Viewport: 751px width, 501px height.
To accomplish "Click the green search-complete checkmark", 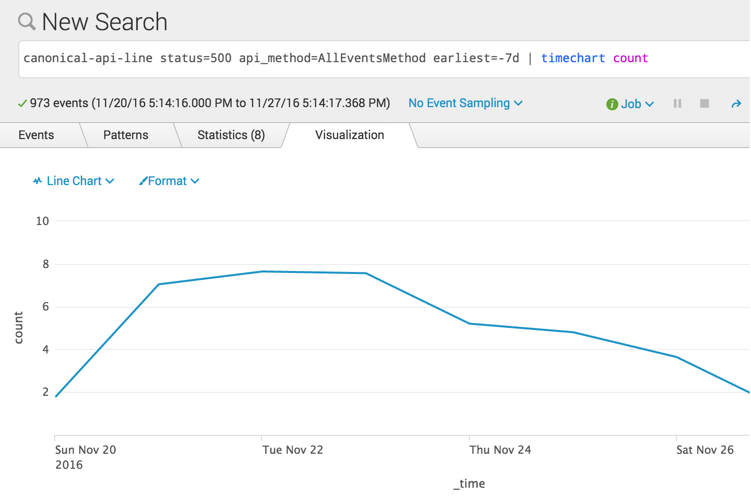I will coord(22,103).
